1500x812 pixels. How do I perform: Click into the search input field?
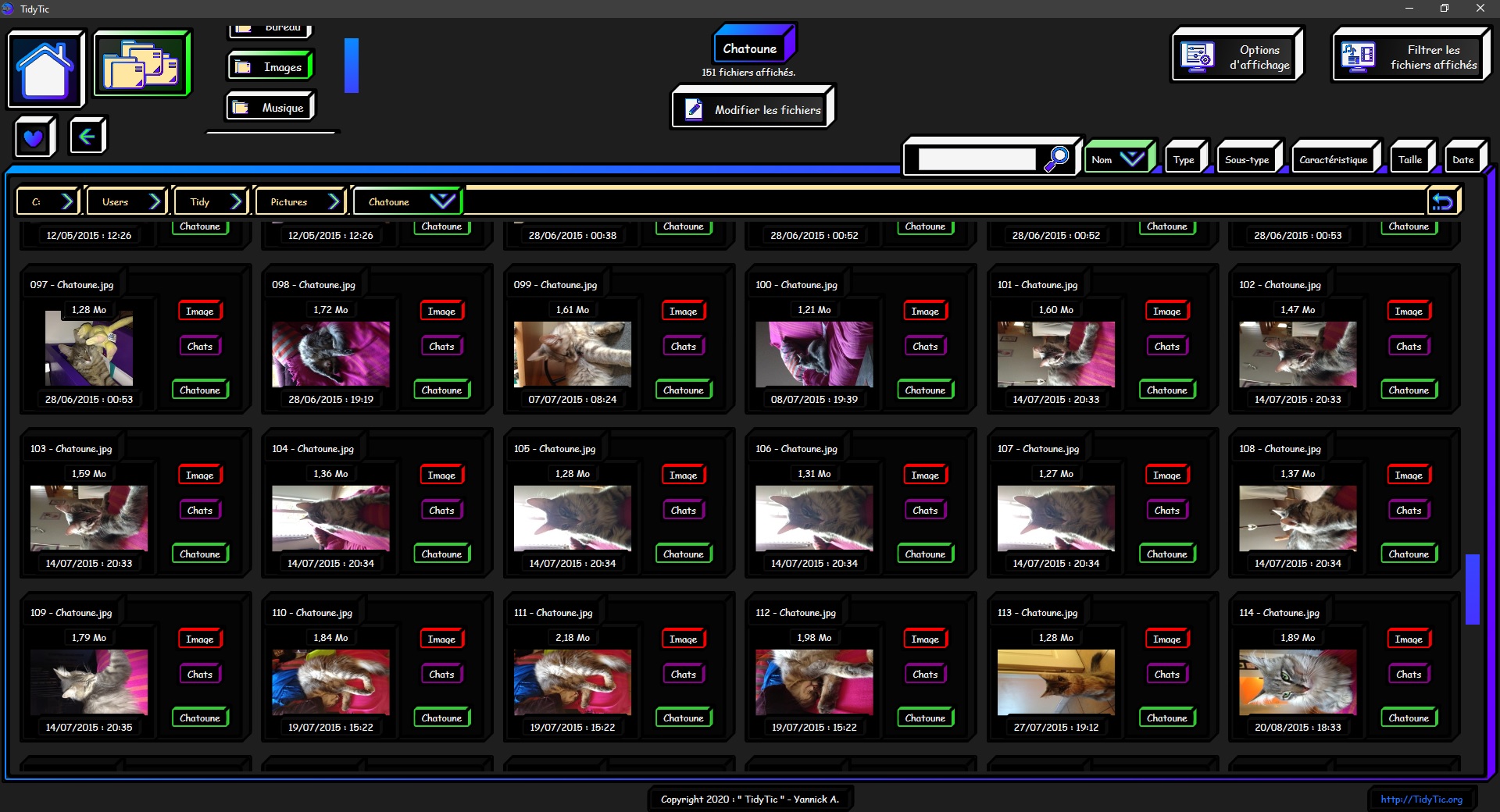pos(977,159)
